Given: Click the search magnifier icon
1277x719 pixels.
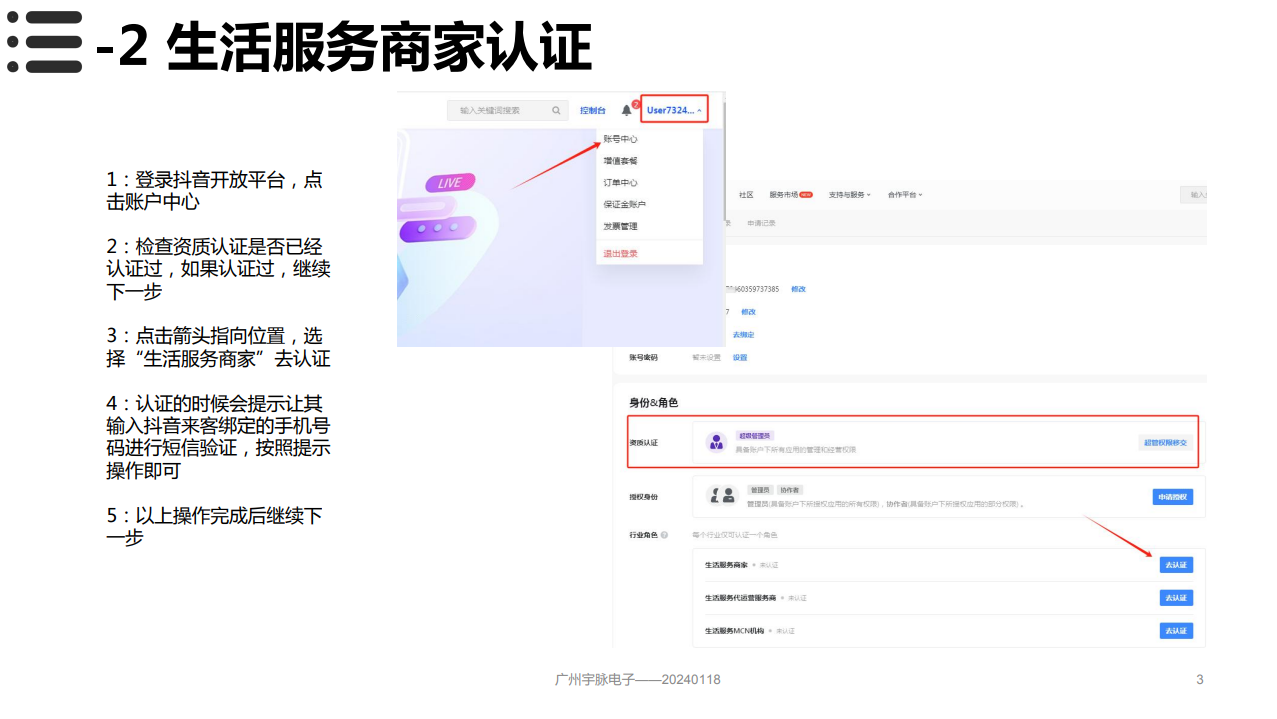Looking at the screenshot, I should [x=556, y=111].
